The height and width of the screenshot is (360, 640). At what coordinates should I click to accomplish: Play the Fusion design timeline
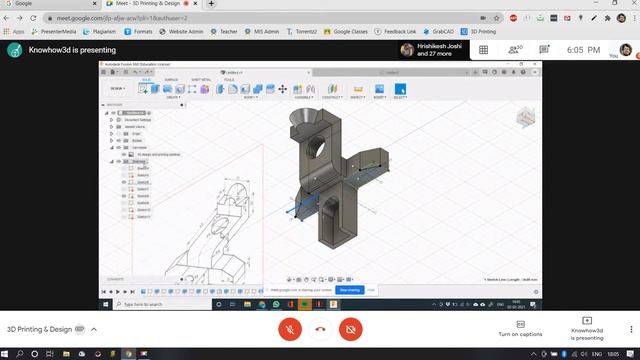tap(118, 291)
